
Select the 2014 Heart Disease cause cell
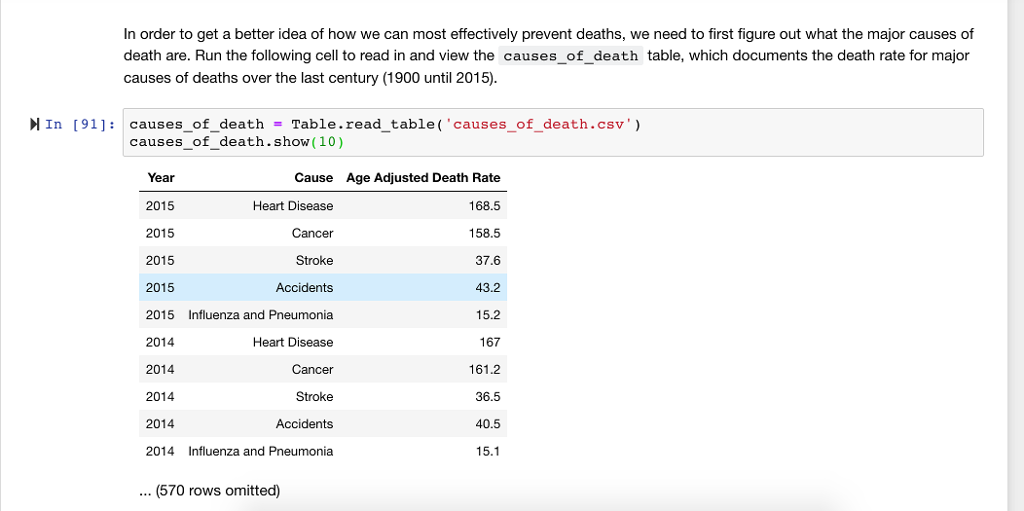coord(293,342)
